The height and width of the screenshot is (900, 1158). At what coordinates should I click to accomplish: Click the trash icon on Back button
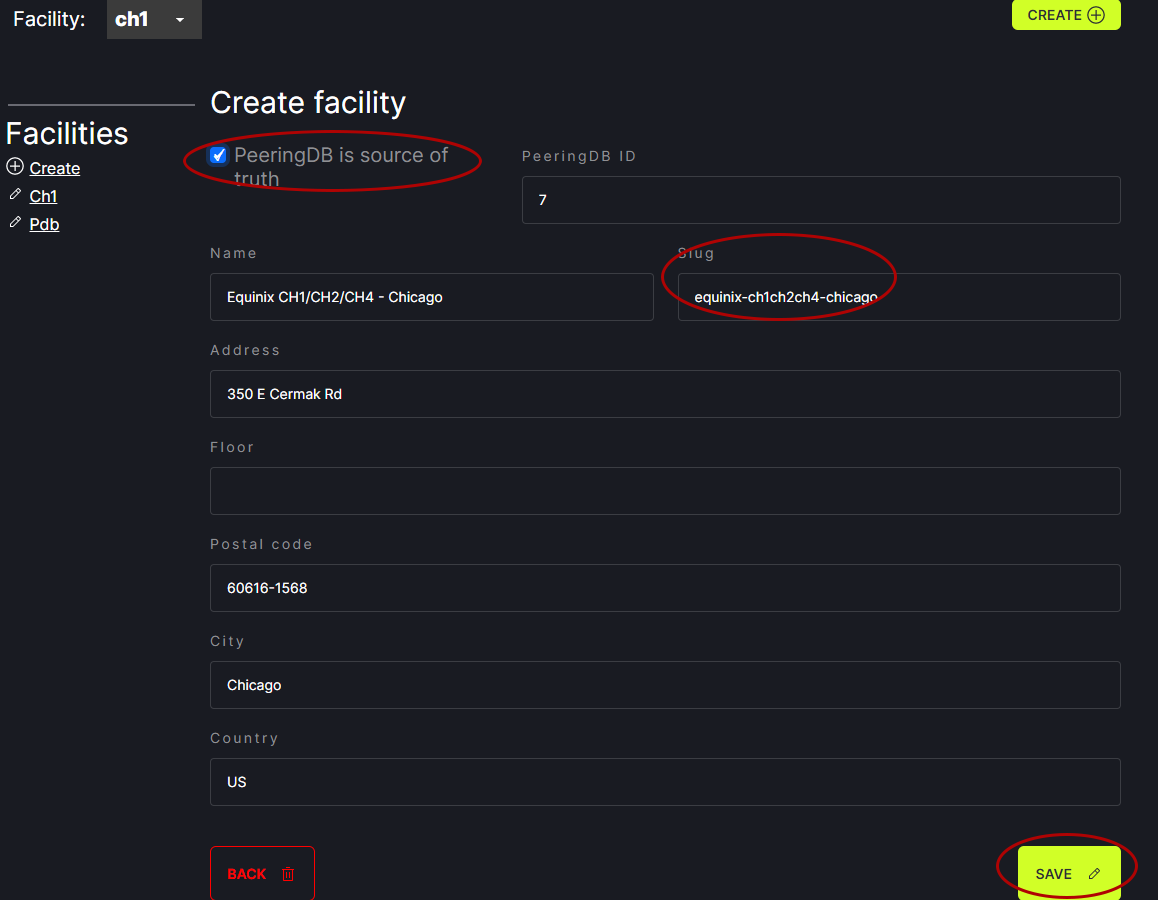click(288, 874)
